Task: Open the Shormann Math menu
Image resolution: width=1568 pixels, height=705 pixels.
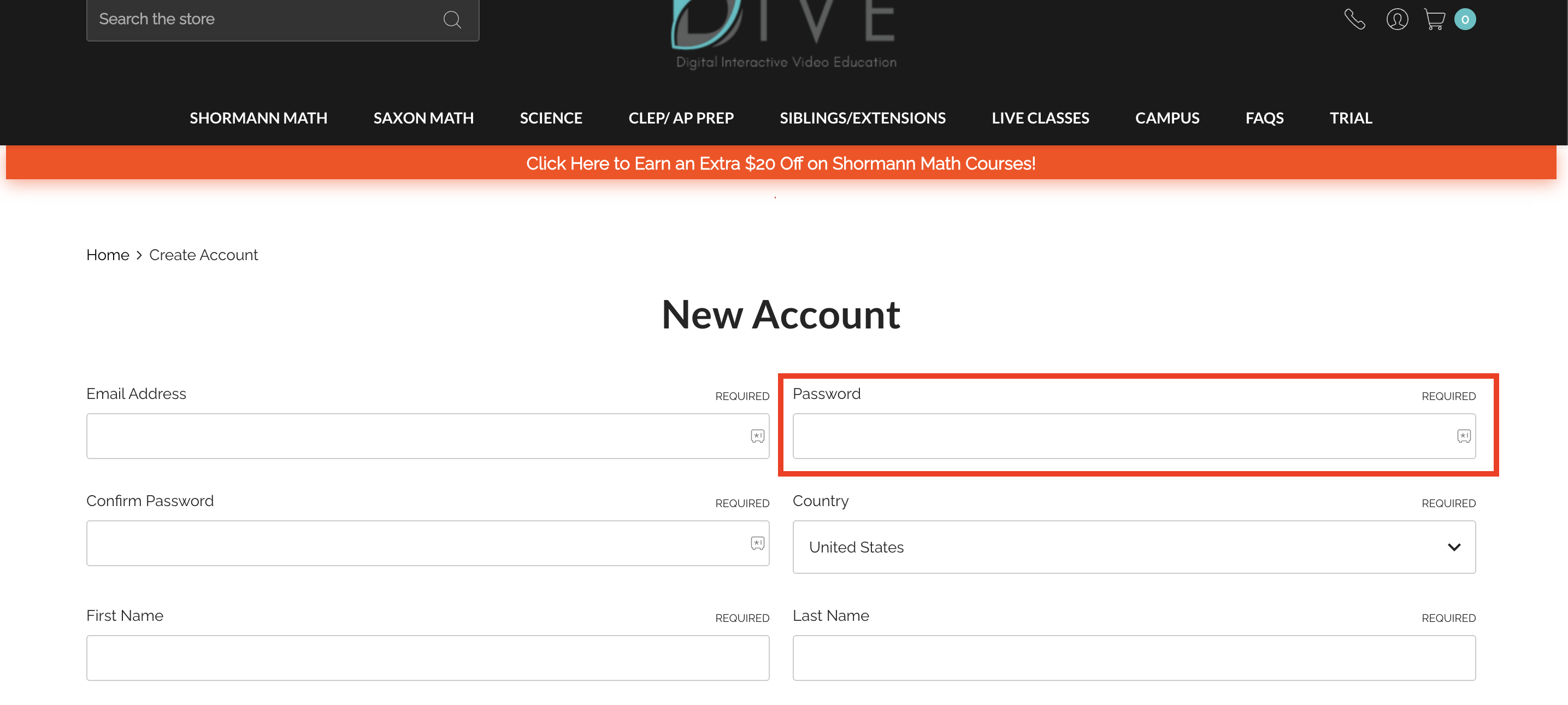Action: 258,118
